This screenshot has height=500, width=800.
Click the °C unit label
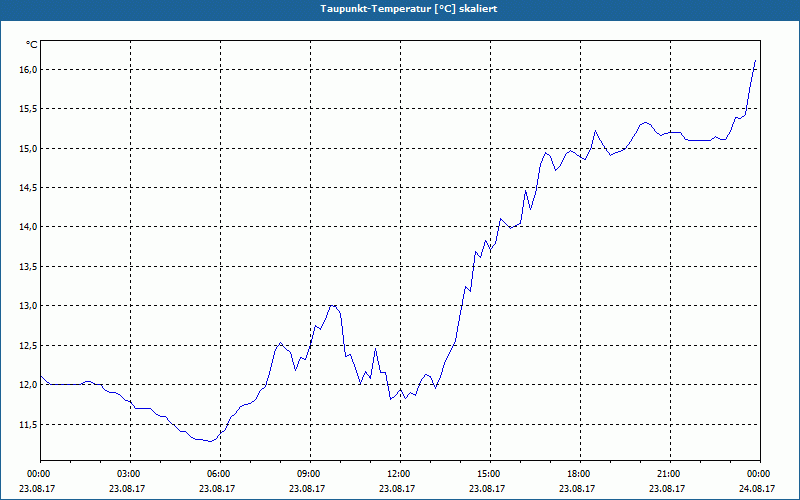32,45
